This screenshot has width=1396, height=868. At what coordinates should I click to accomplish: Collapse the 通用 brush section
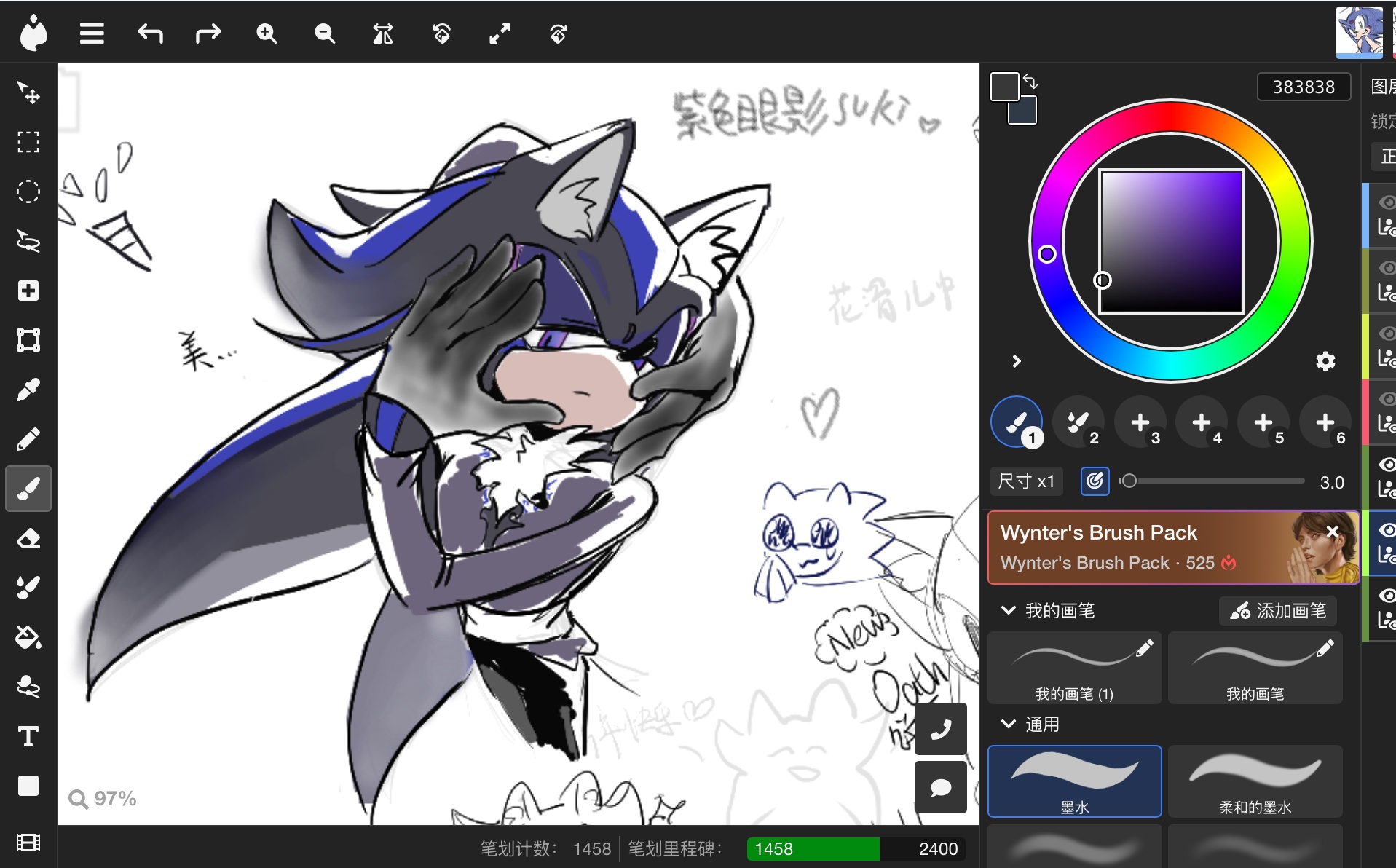tap(1009, 724)
